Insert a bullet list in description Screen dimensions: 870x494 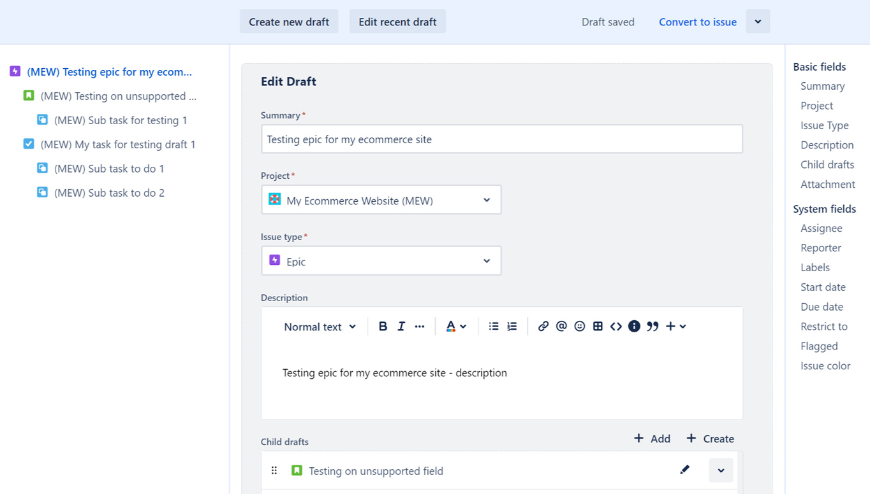[493, 327]
